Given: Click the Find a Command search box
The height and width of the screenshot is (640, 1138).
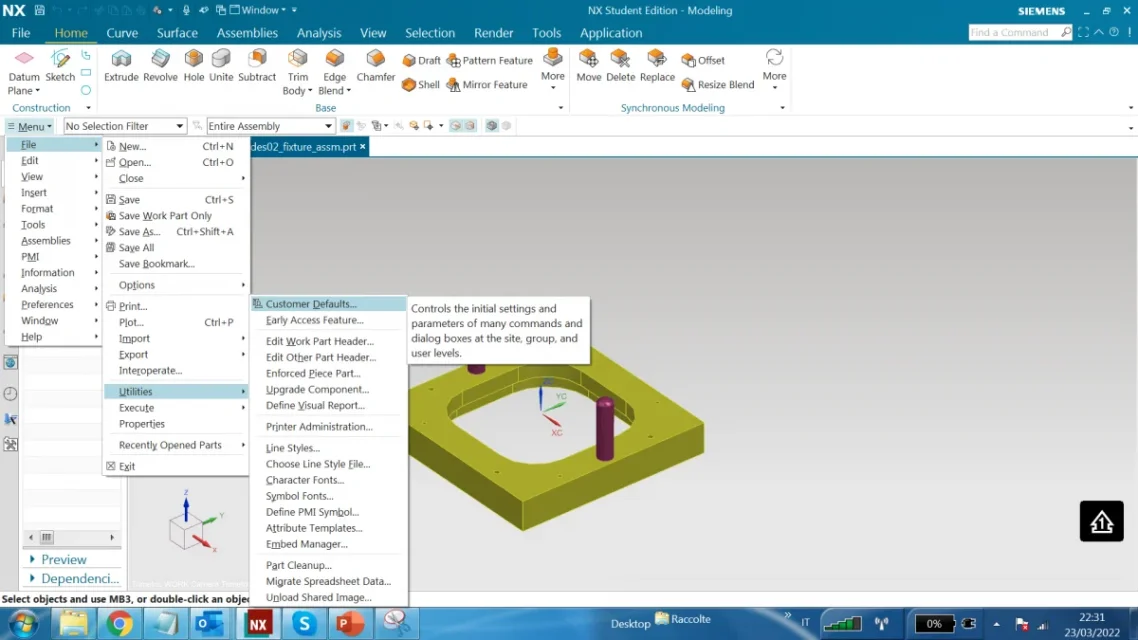Looking at the screenshot, I should point(1020,32).
